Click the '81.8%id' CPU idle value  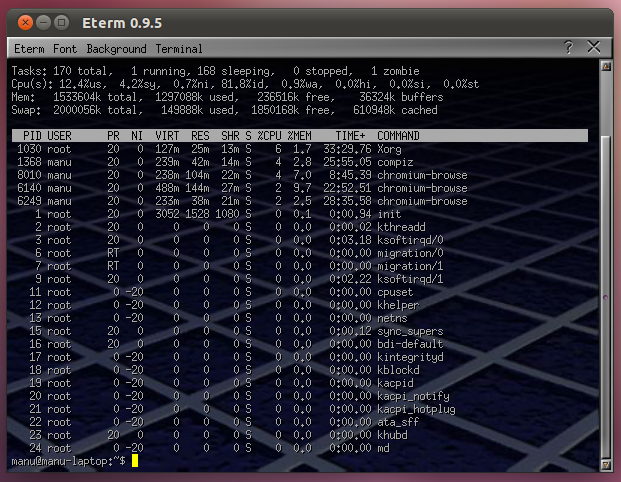tap(245, 84)
